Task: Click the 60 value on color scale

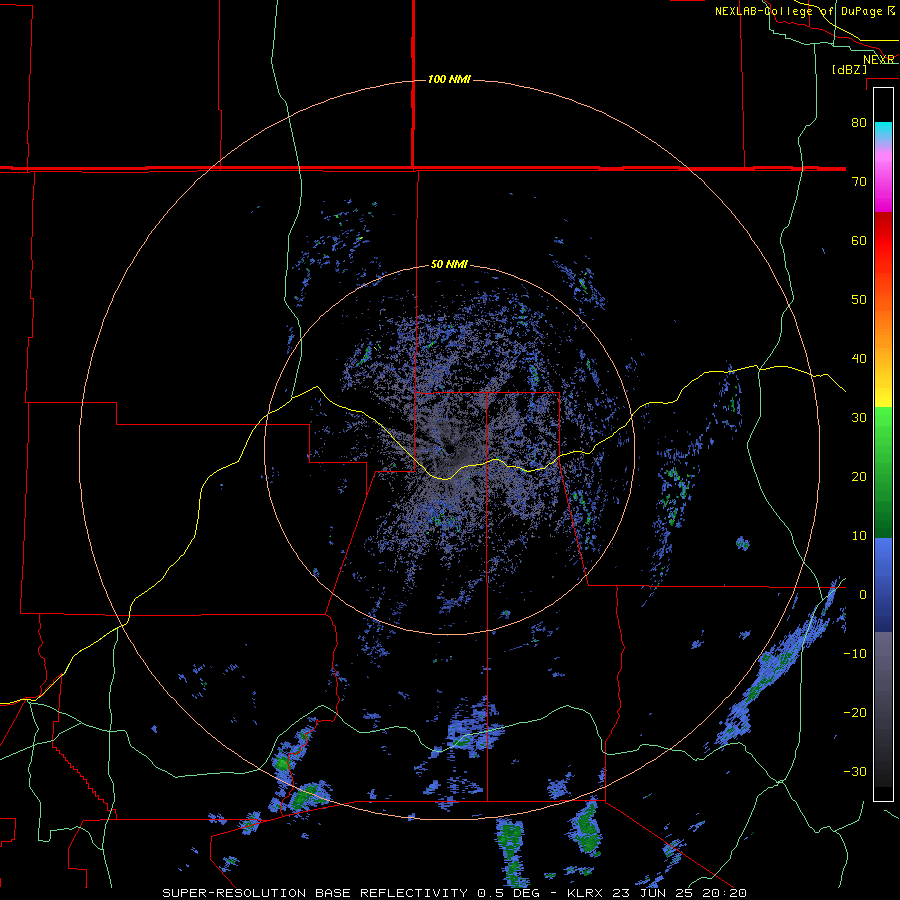Action: (859, 240)
